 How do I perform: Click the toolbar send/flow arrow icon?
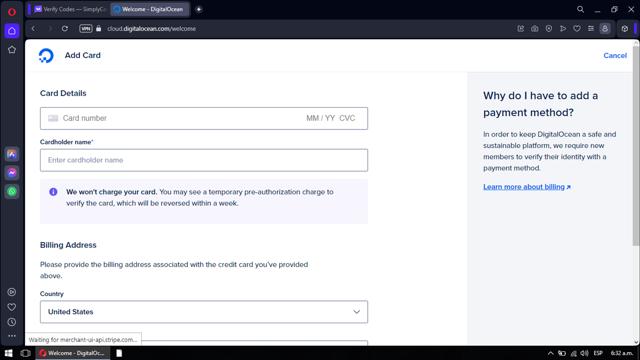563,29
